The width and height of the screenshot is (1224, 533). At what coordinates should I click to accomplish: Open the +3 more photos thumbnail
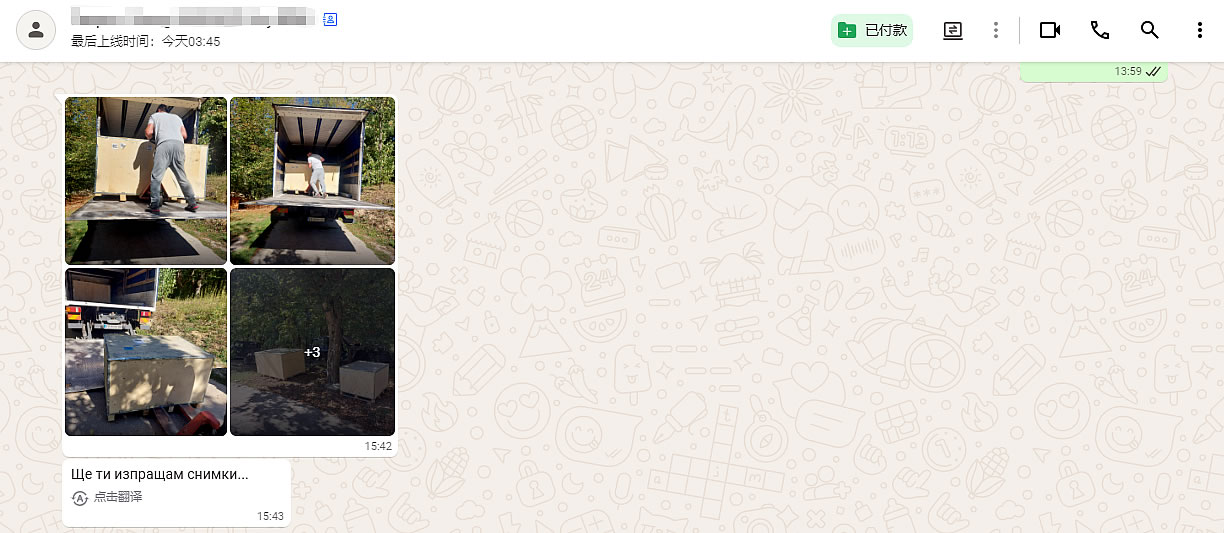(x=312, y=352)
